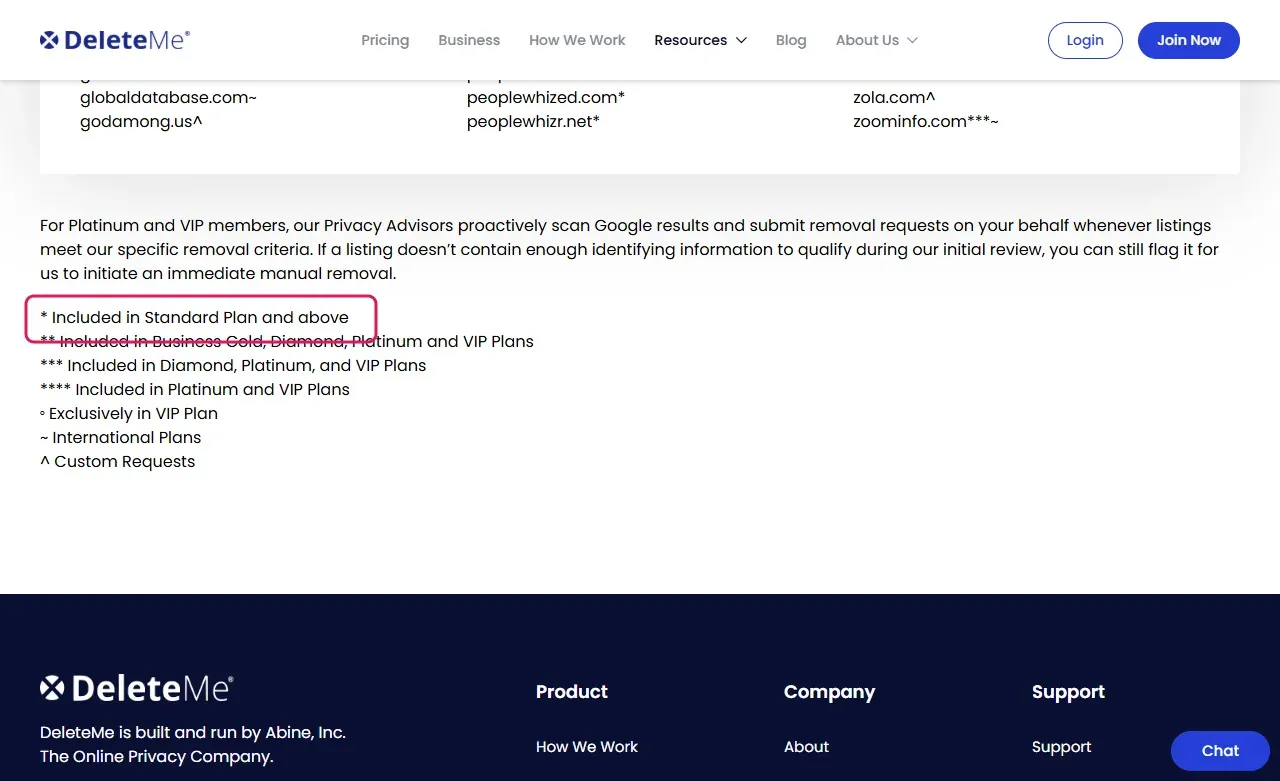This screenshot has height=781, width=1280.
Task: Click 'Included in Diamond, Platinum, and VIP Plans' note
Action: (233, 365)
